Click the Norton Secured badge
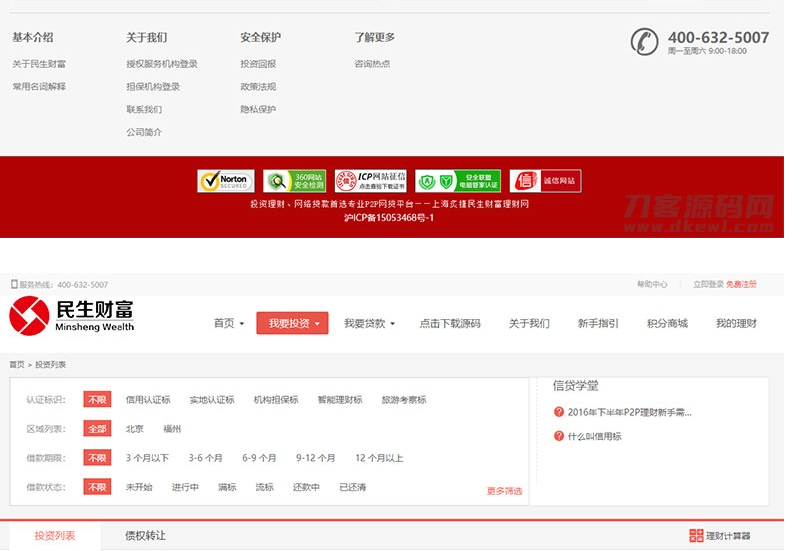The width and height of the screenshot is (806, 551). point(226,181)
